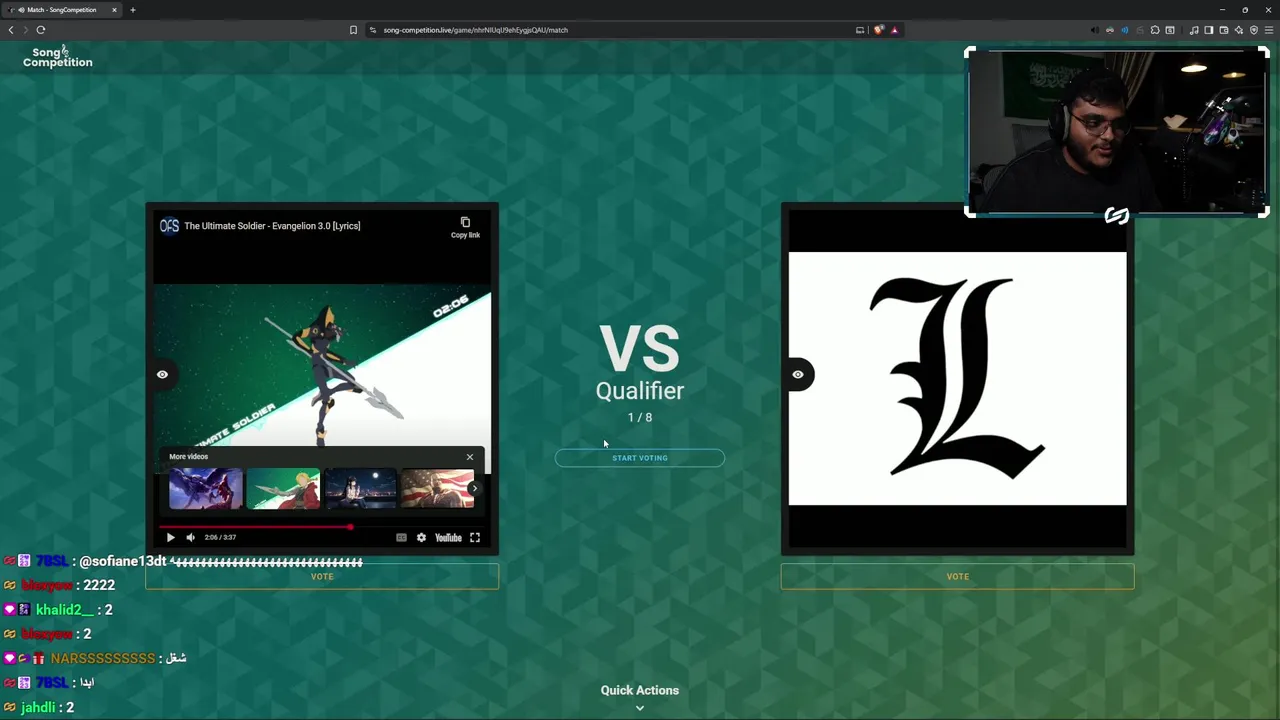Mute the YouTube player volume
This screenshot has height=720, width=1280.
tap(190, 537)
